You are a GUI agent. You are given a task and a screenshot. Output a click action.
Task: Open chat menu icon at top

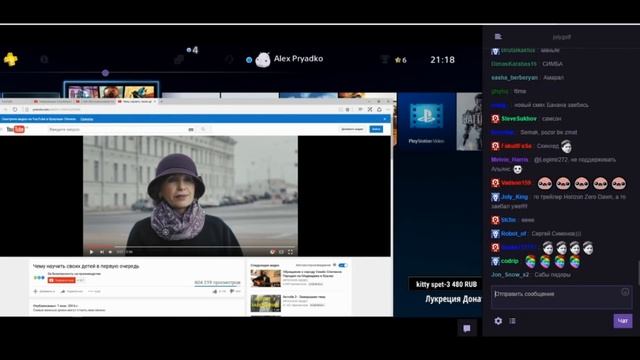(x=498, y=37)
